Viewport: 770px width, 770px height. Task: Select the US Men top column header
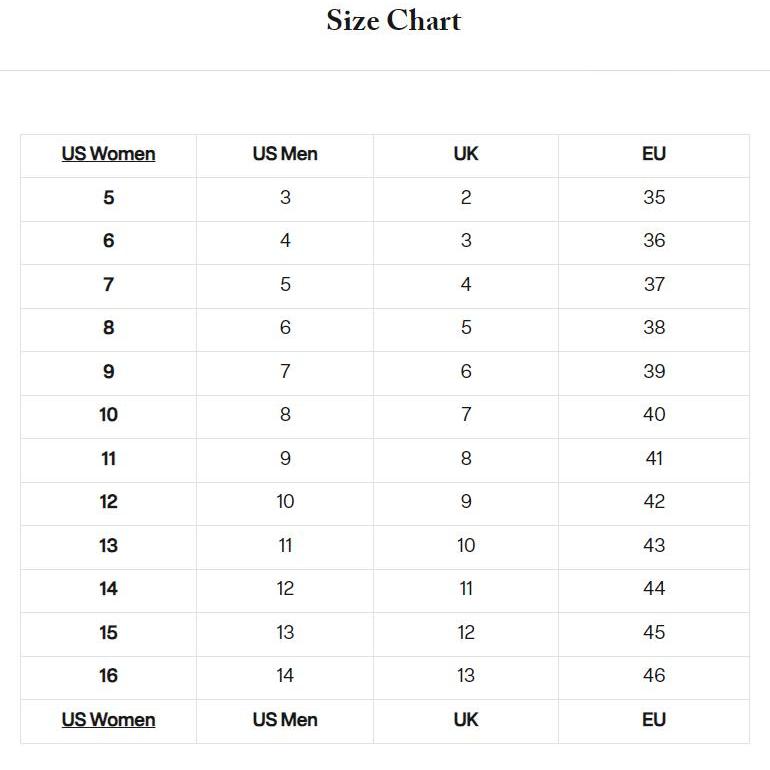(285, 154)
